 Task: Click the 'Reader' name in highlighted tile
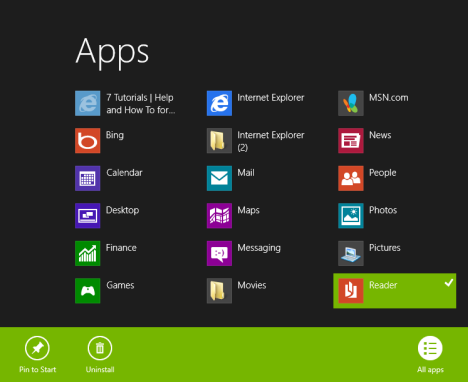[383, 285]
